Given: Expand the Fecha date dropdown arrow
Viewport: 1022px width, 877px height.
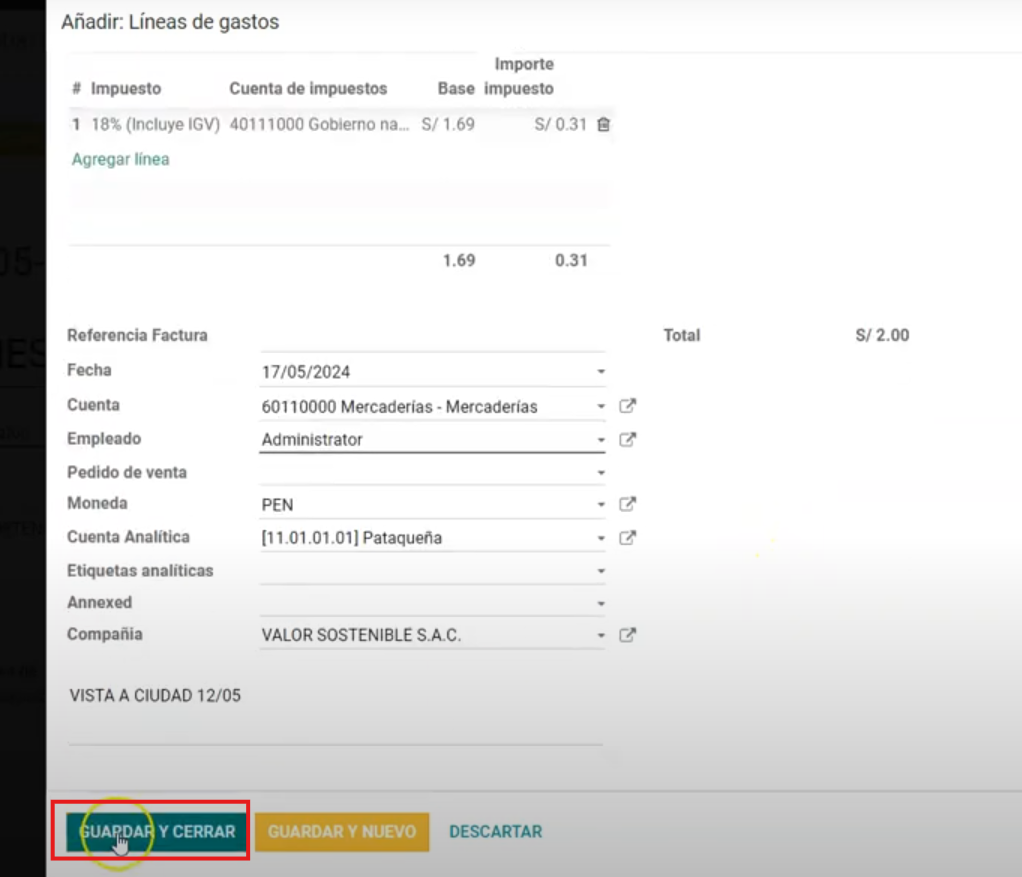Looking at the screenshot, I should 601,372.
